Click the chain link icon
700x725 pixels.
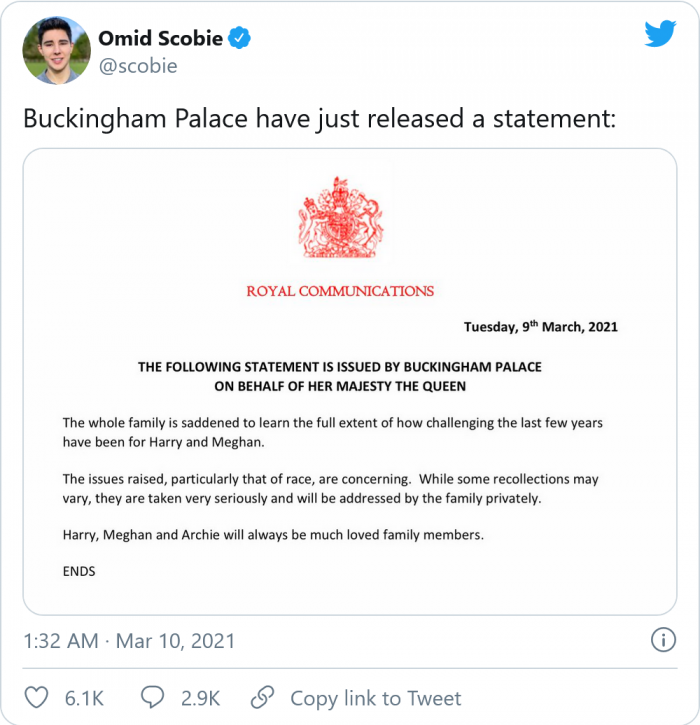(262, 697)
